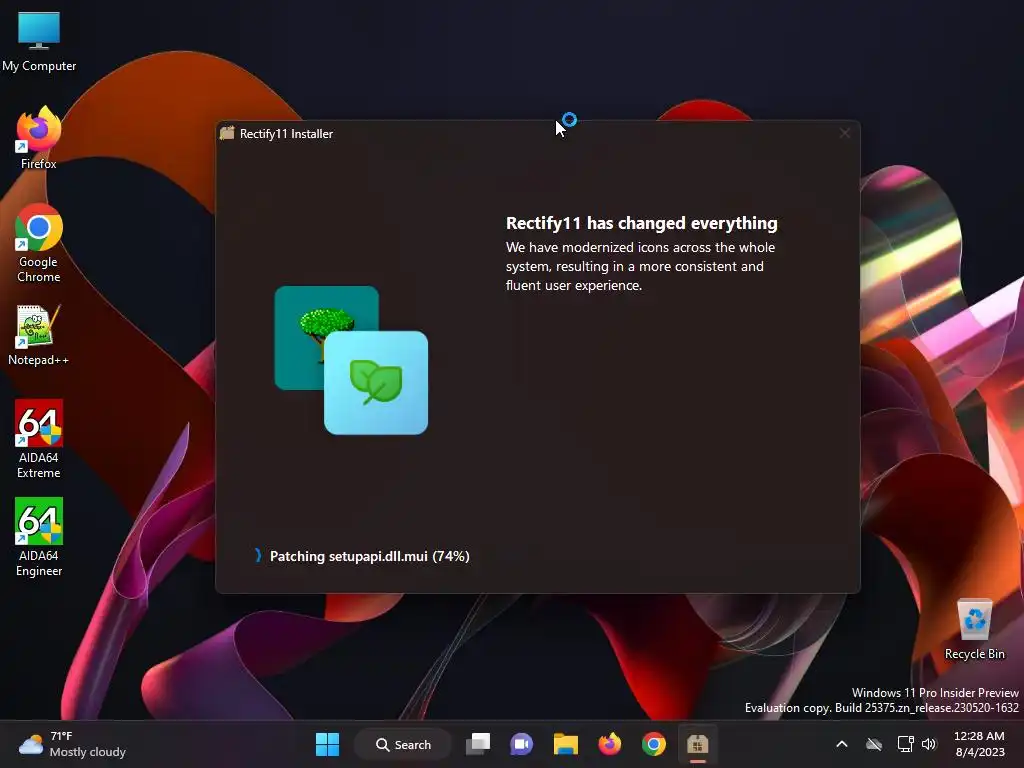Image resolution: width=1024 pixels, height=768 pixels.
Task: Select the Google Chrome desktop shortcut
Action: [39, 243]
